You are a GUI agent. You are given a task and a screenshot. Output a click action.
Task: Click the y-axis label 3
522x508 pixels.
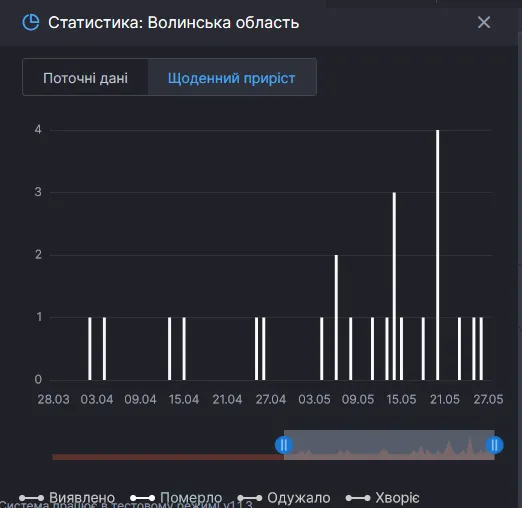(x=38, y=192)
